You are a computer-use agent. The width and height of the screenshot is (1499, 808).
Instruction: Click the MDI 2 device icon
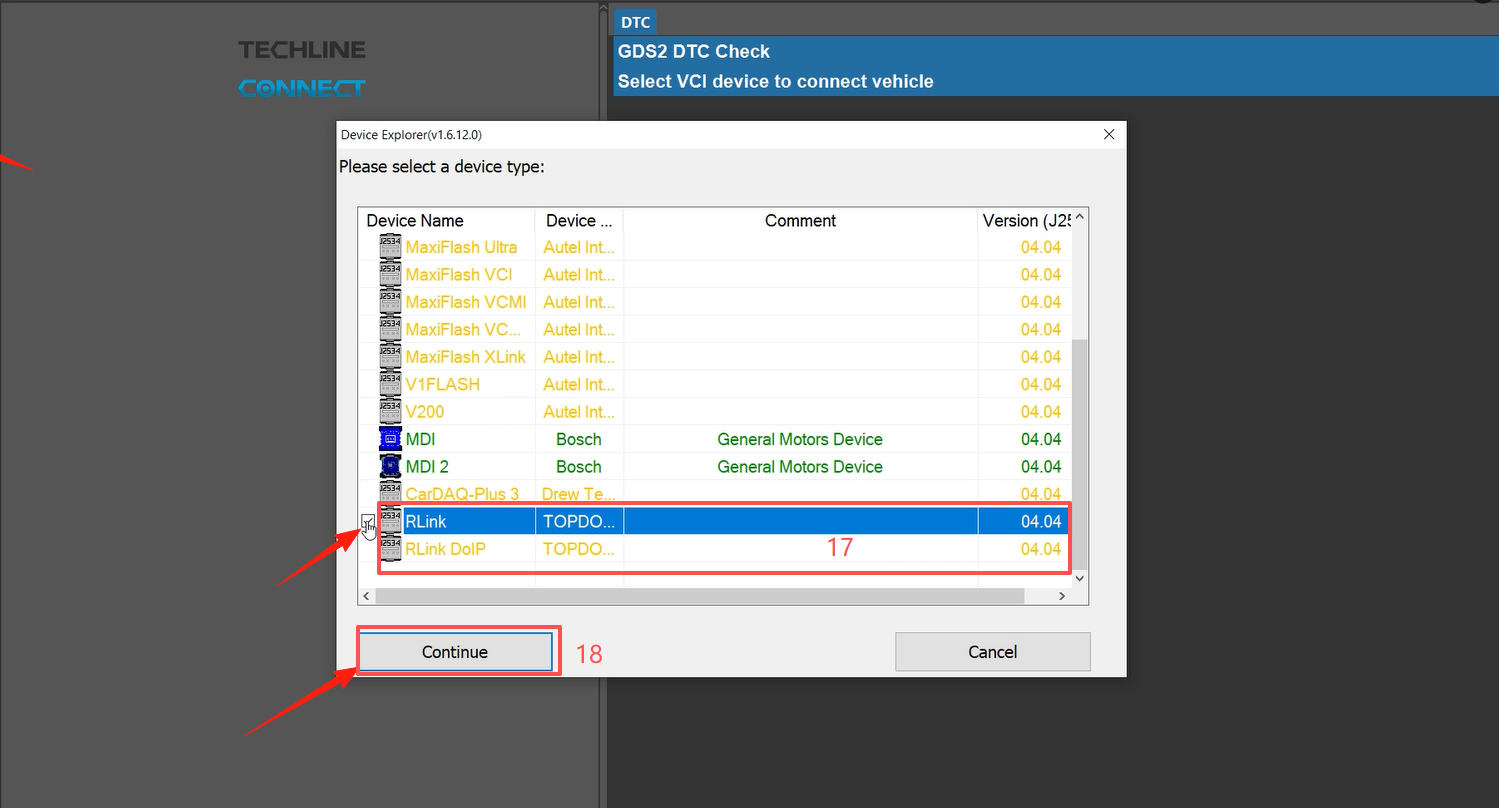coord(390,467)
